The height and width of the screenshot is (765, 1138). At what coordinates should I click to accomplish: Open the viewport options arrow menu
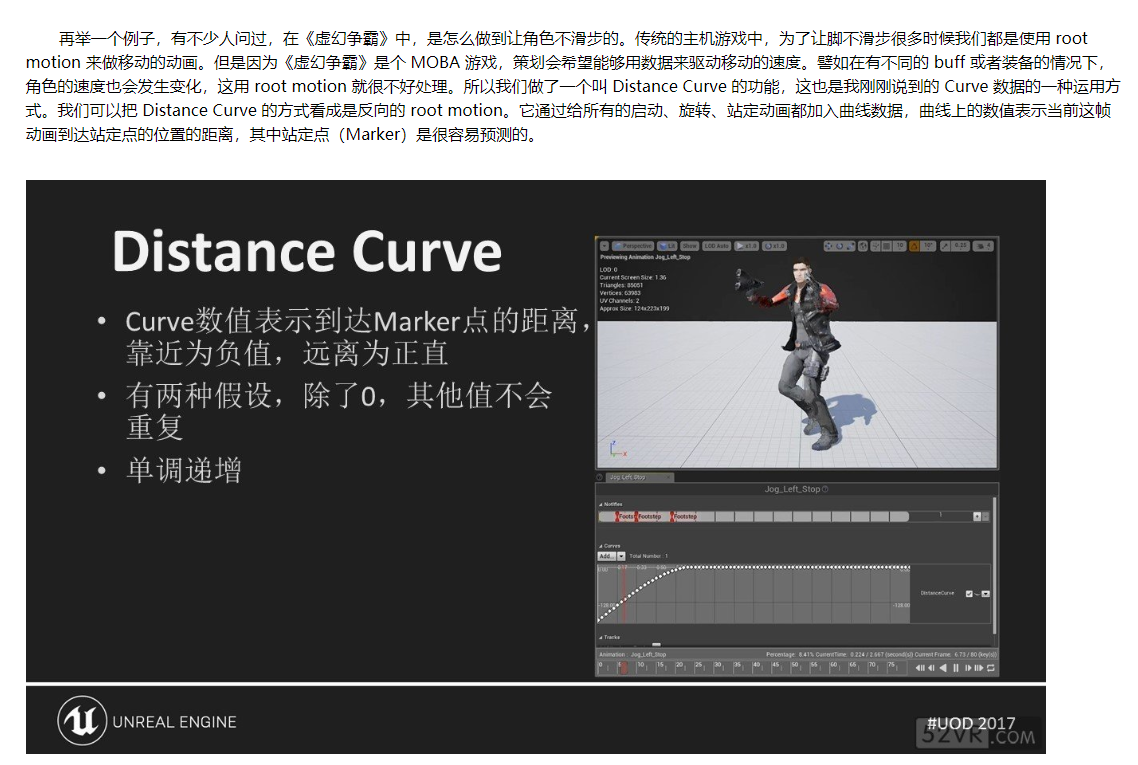[x=604, y=246]
